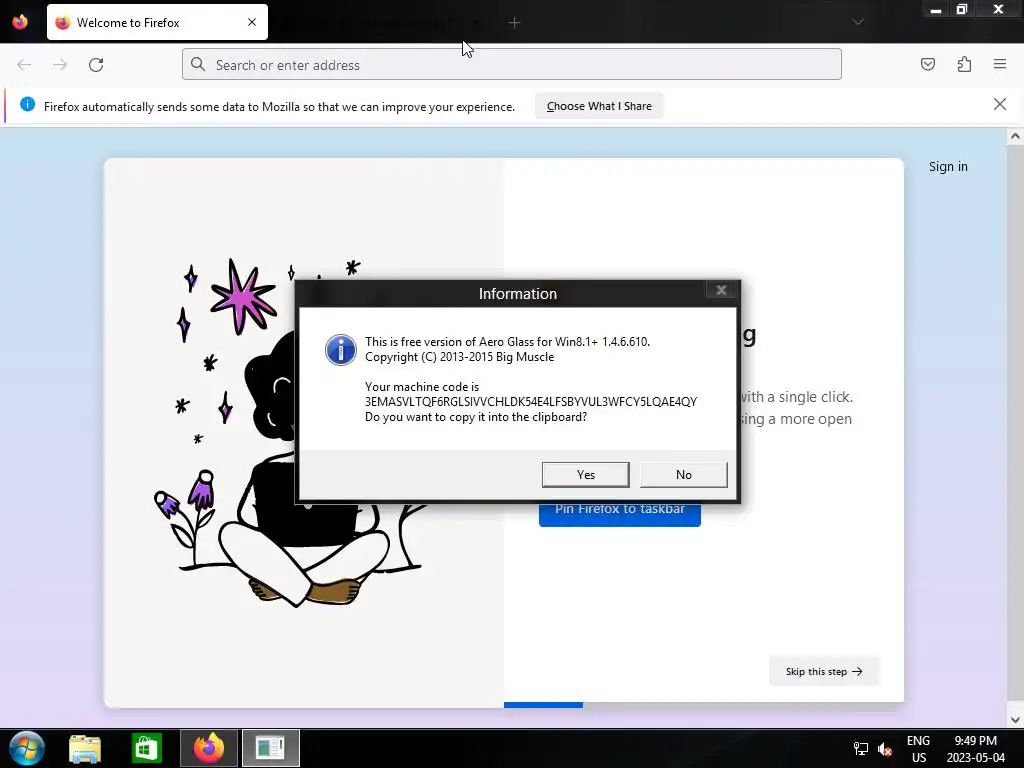
Task: Dismiss the Mozilla data notification bar
Action: 999,104
